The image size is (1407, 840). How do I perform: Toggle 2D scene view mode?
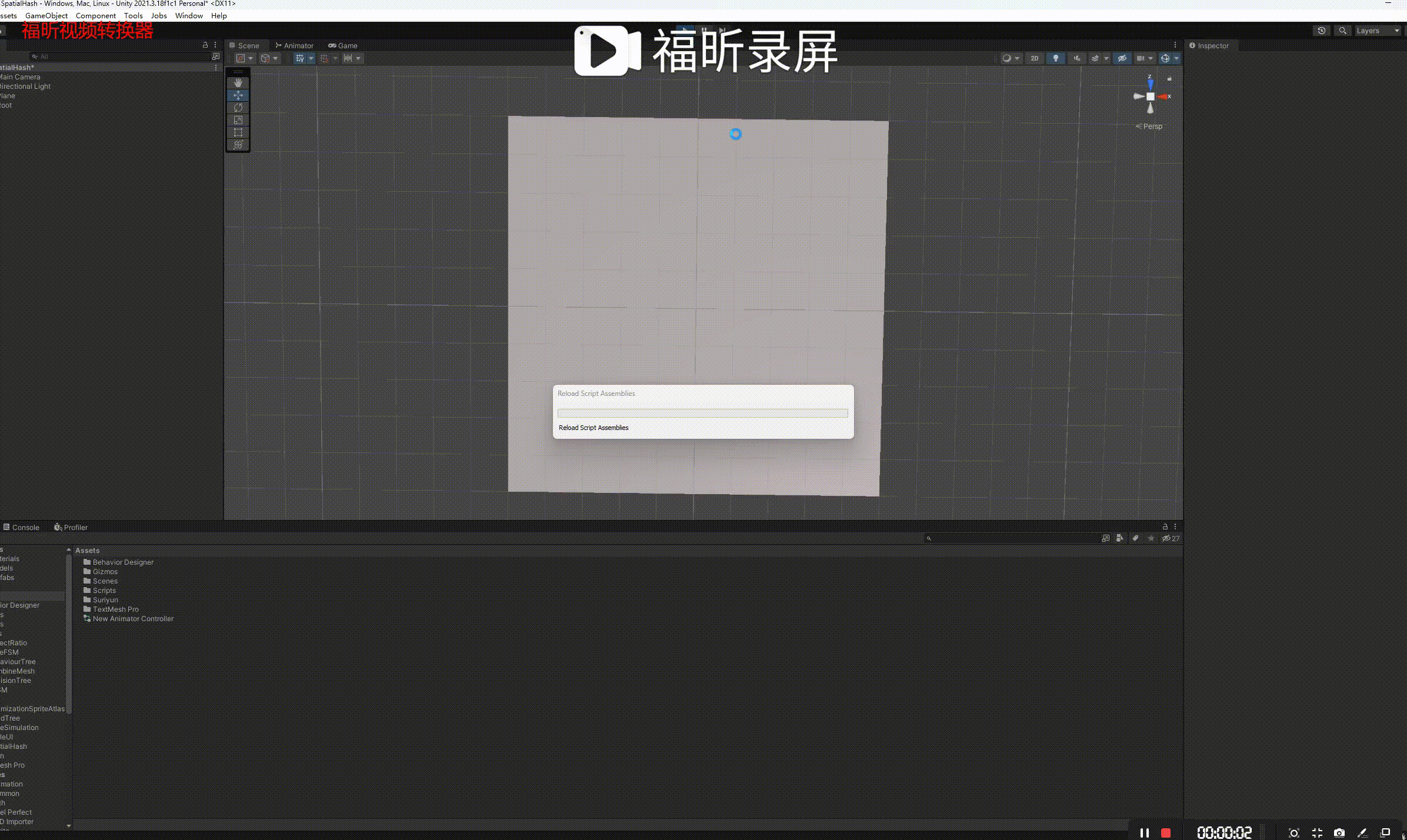point(1034,58)
